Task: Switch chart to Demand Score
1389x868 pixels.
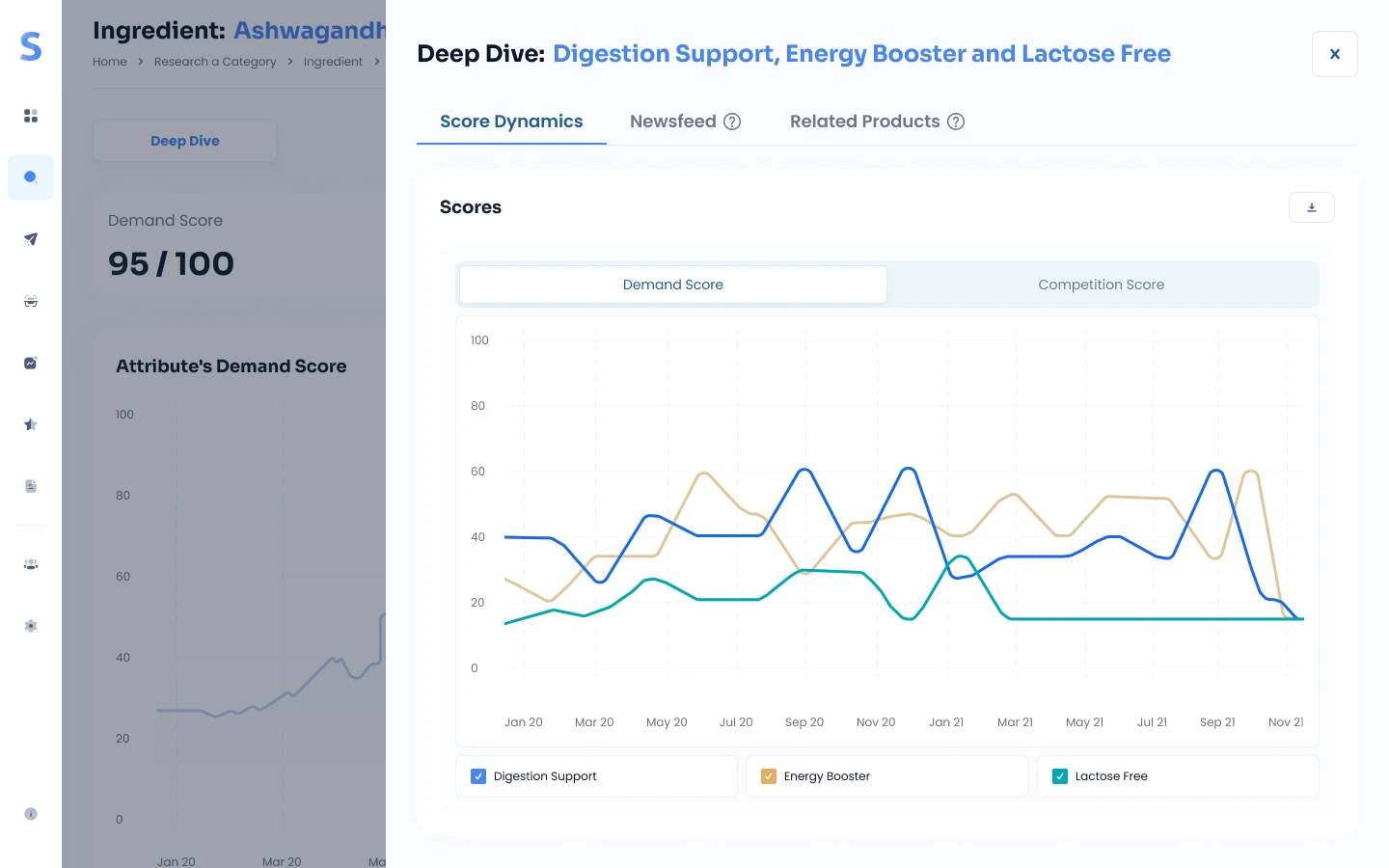Action: [x=673, y=285]
